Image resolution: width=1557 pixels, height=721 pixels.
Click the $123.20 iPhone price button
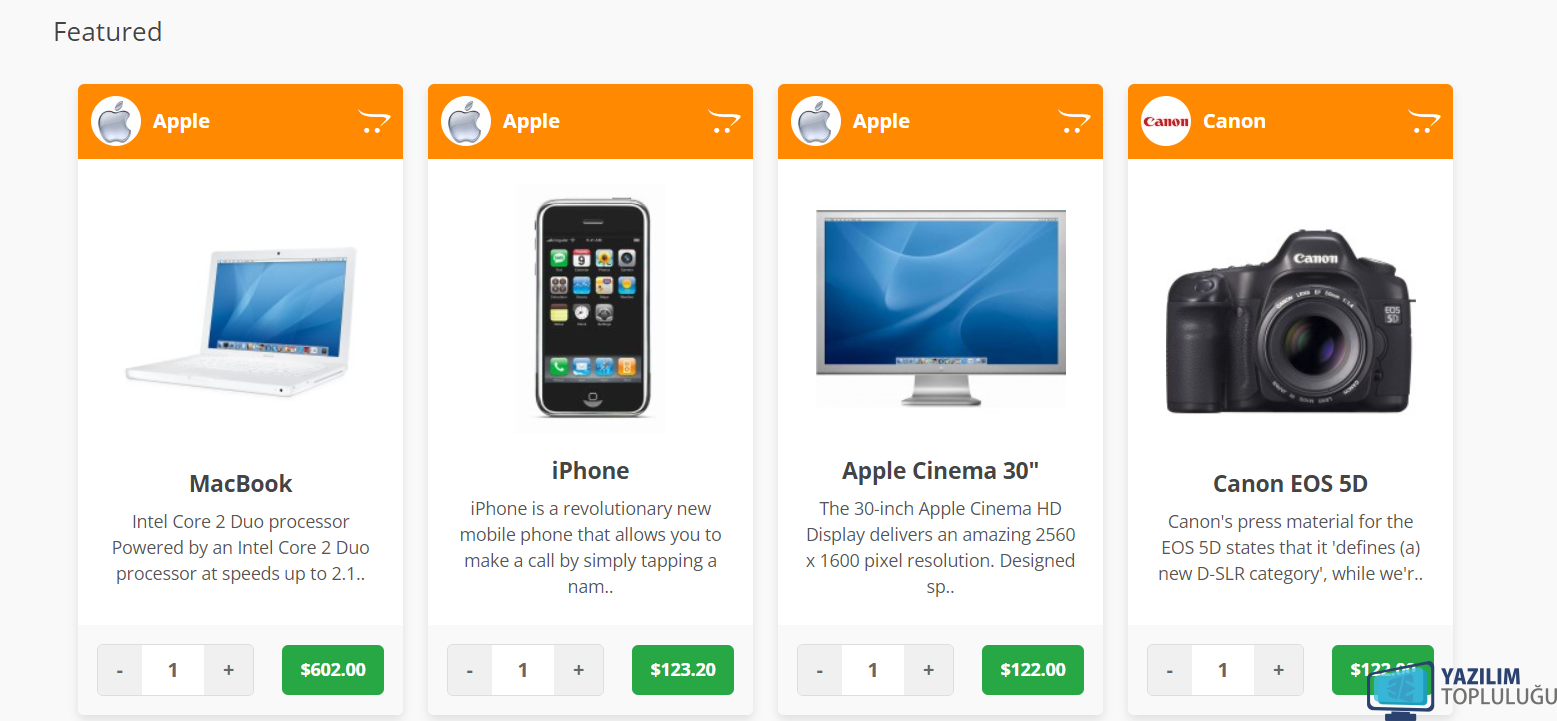[x=683, y=670]
